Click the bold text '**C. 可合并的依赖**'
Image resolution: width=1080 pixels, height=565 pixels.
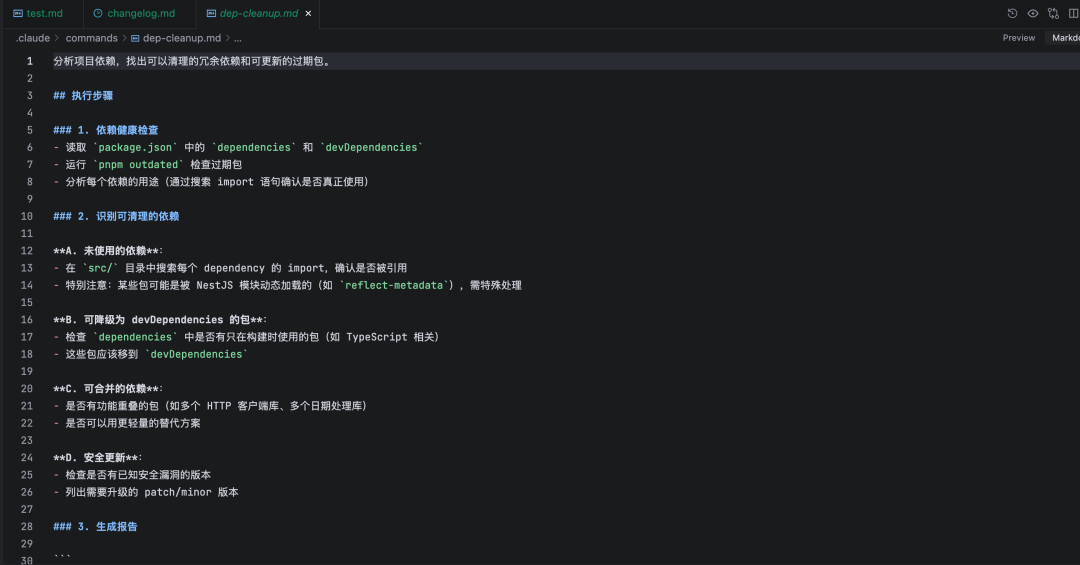click(x=108, y=389)
